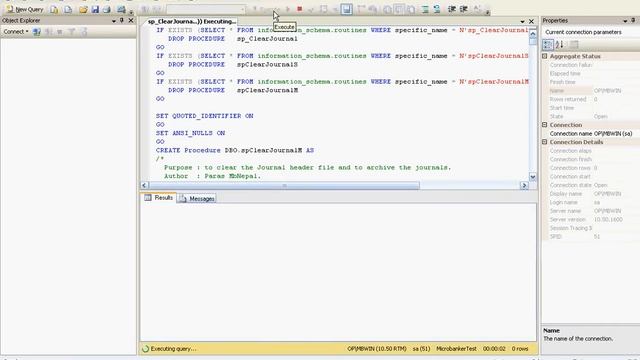Switch output to Results to File

pos(411,9)
